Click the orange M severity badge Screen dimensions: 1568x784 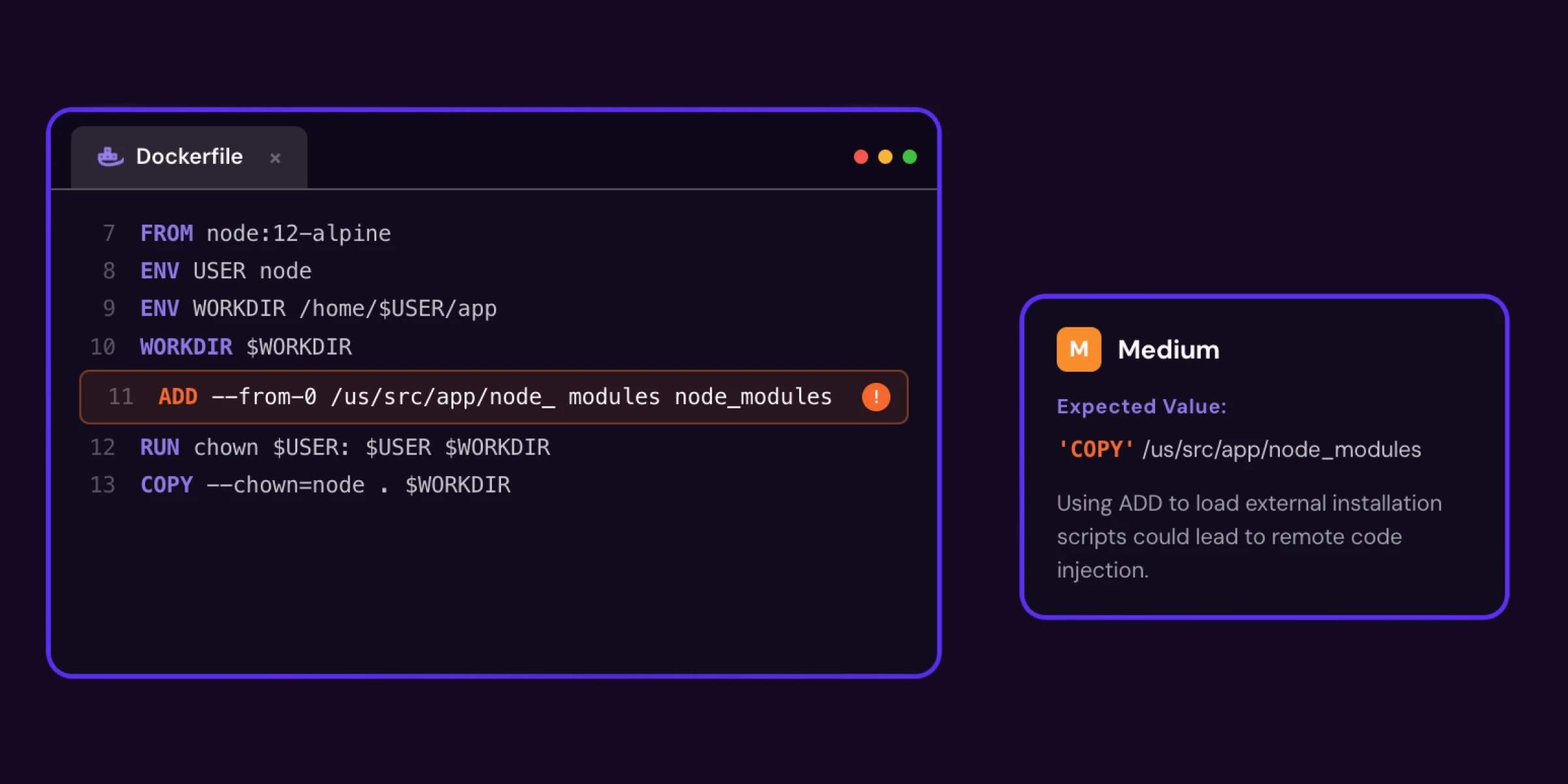click(1079, 350)
